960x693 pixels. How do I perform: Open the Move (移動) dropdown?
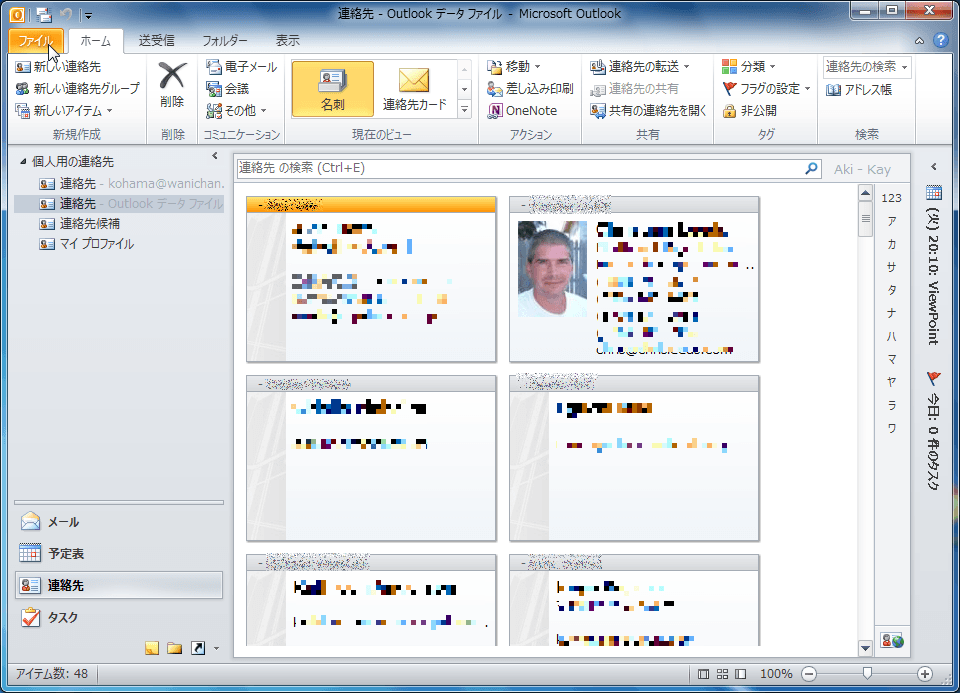[x=514, y=67]
